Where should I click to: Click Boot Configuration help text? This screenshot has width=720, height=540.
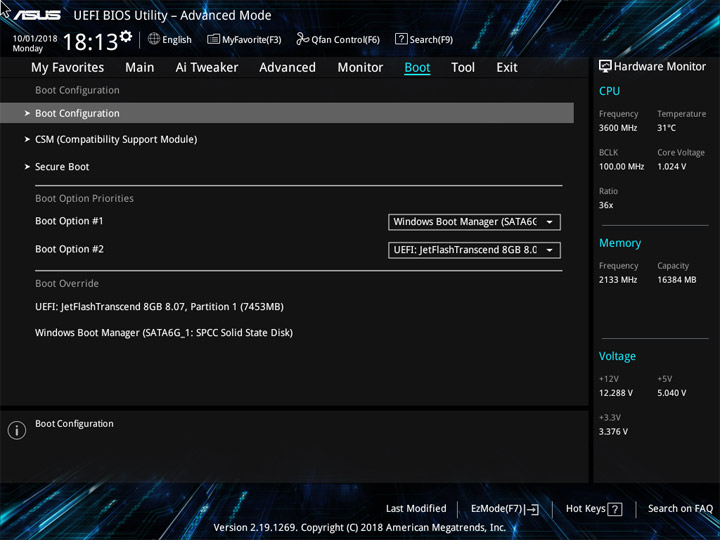pyautogui.click(x=74, y=424)
